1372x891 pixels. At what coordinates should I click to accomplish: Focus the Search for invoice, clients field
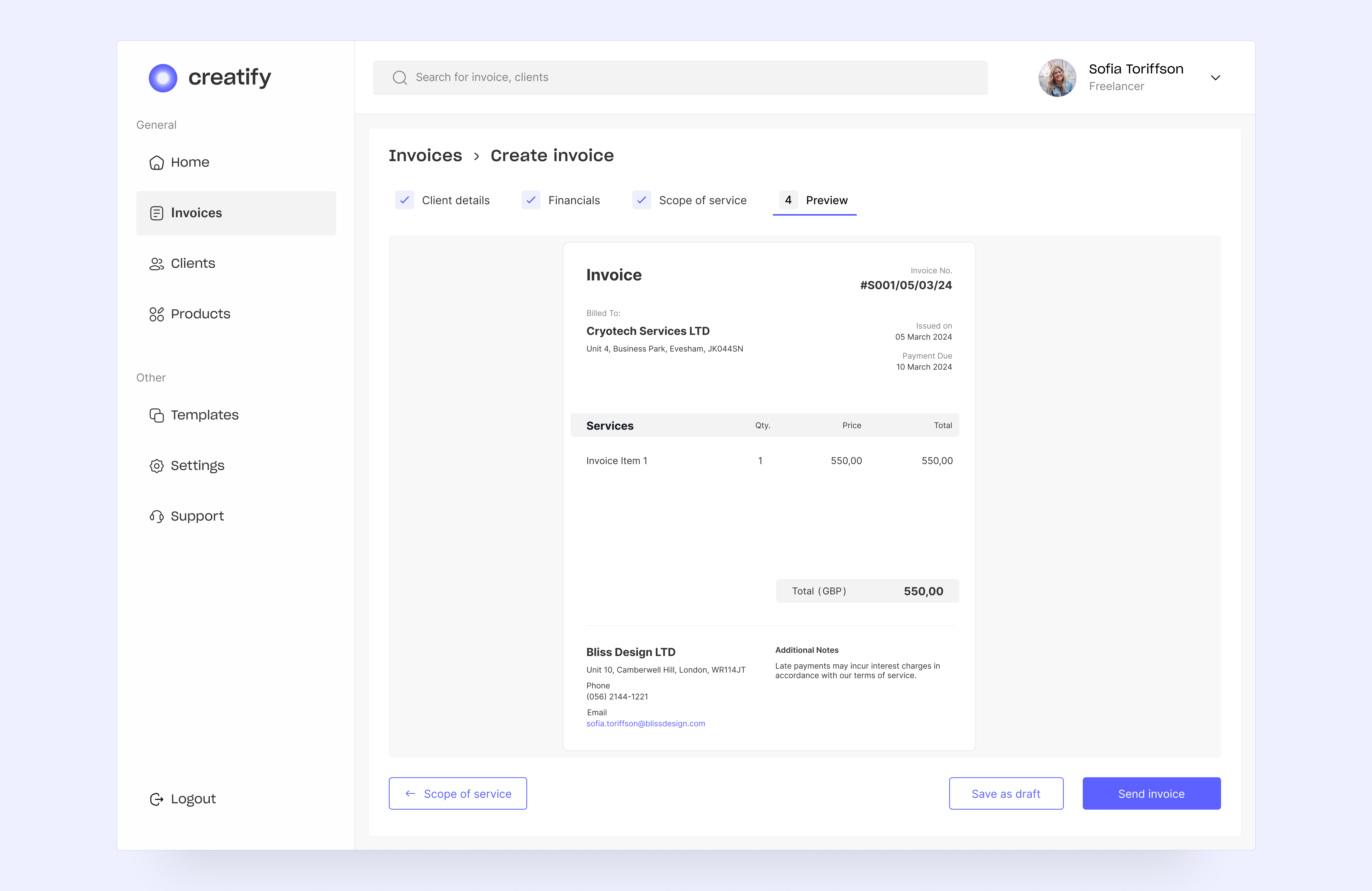680,78
